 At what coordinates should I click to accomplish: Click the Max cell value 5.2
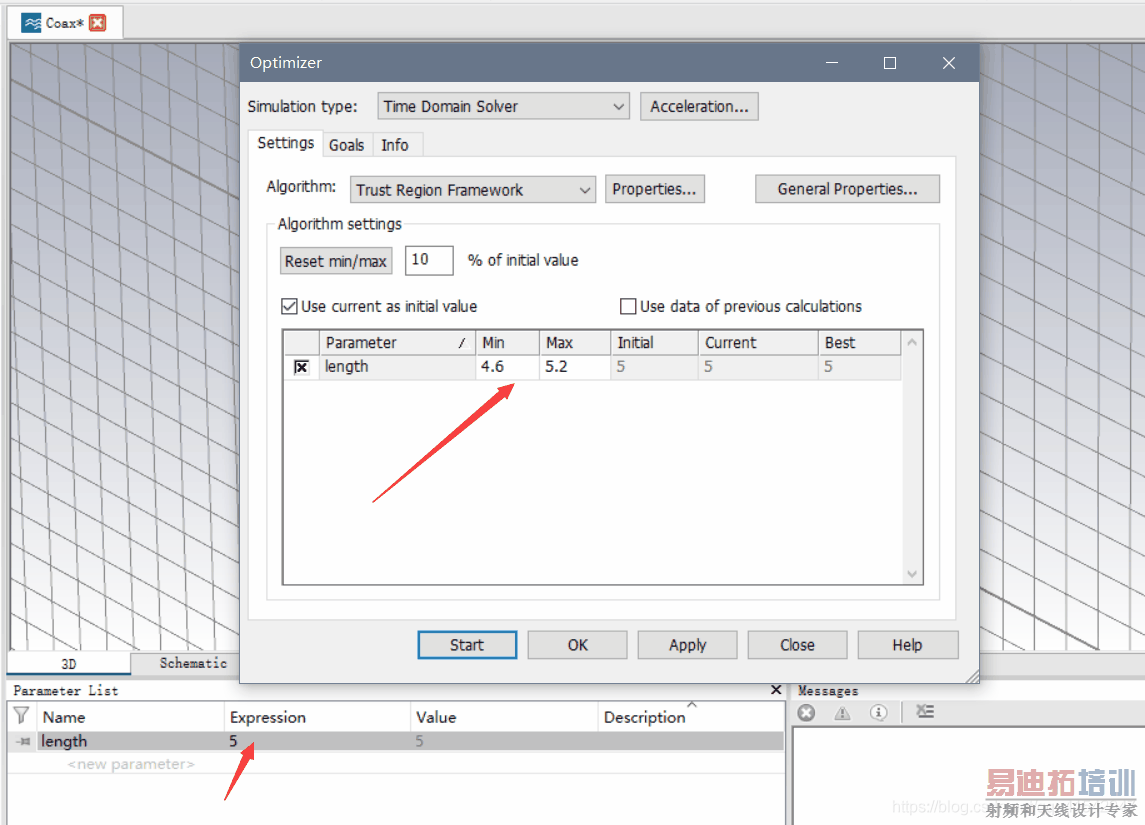pos(574,367)
